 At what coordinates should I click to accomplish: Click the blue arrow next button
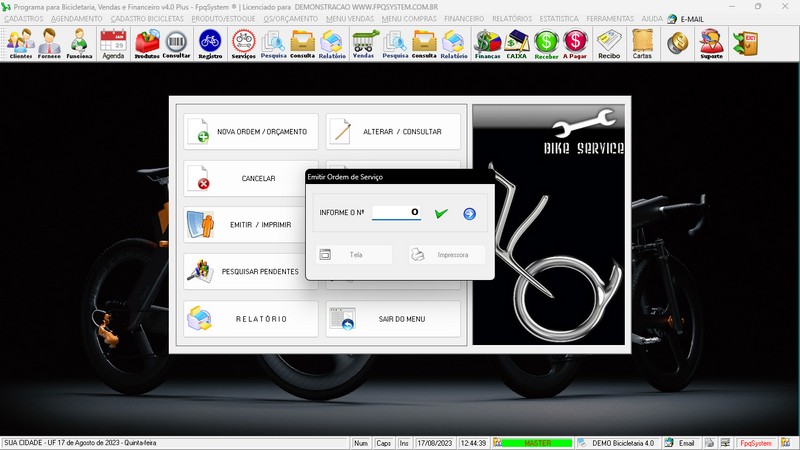pos(469,214)
